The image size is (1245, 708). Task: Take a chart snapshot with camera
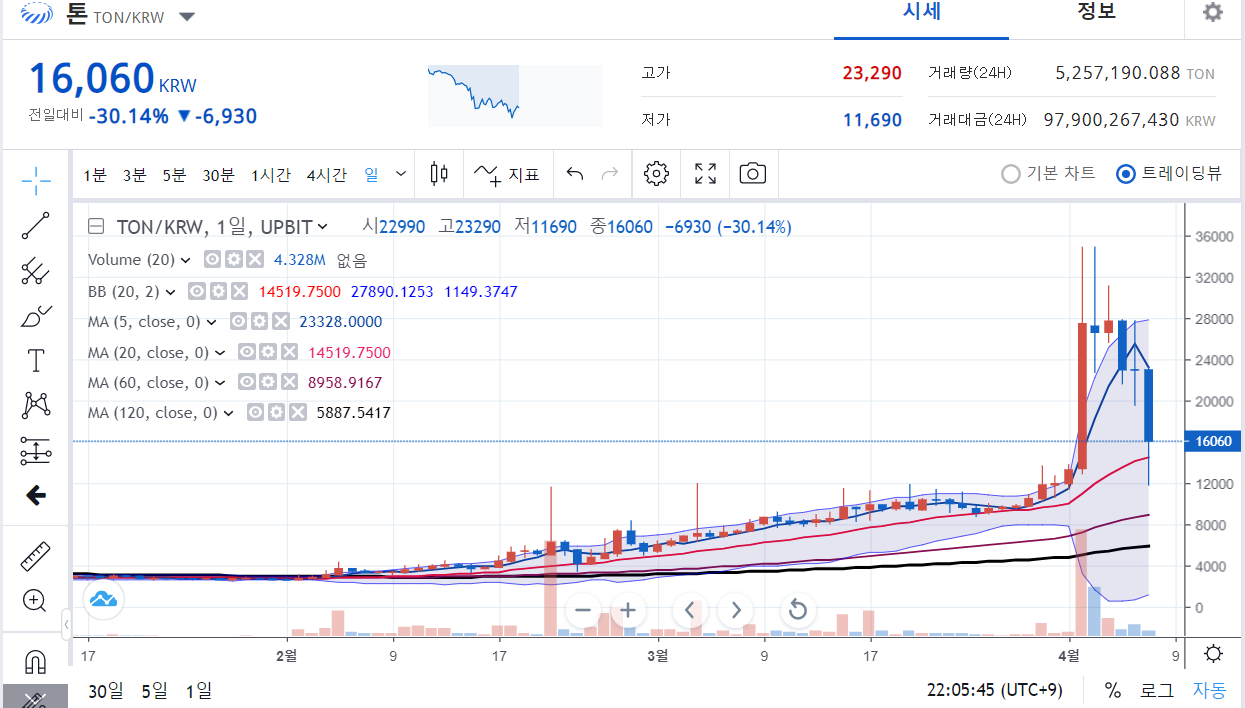click(x=752, y=174)
